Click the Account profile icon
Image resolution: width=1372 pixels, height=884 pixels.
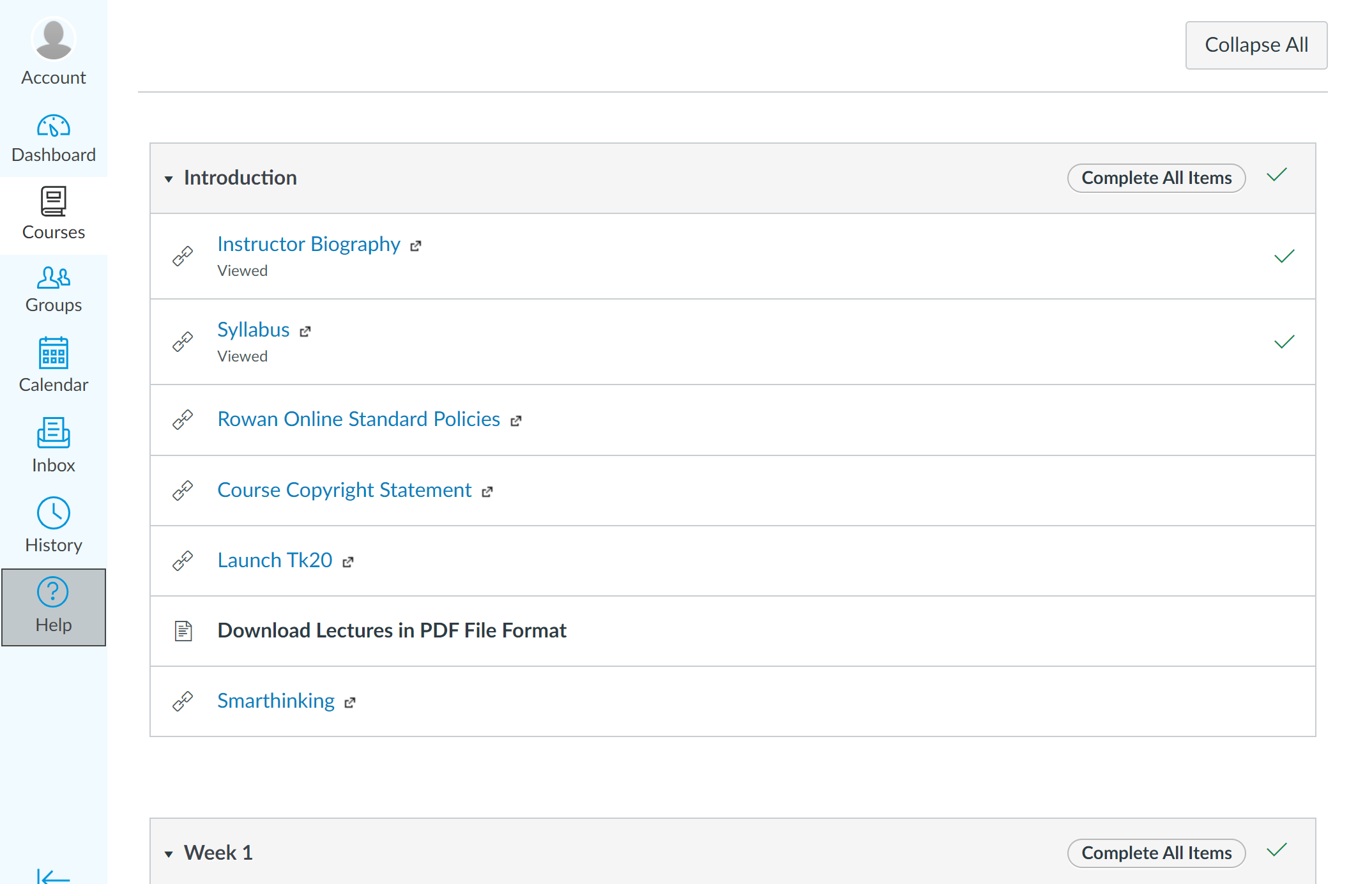pos(53,38)
